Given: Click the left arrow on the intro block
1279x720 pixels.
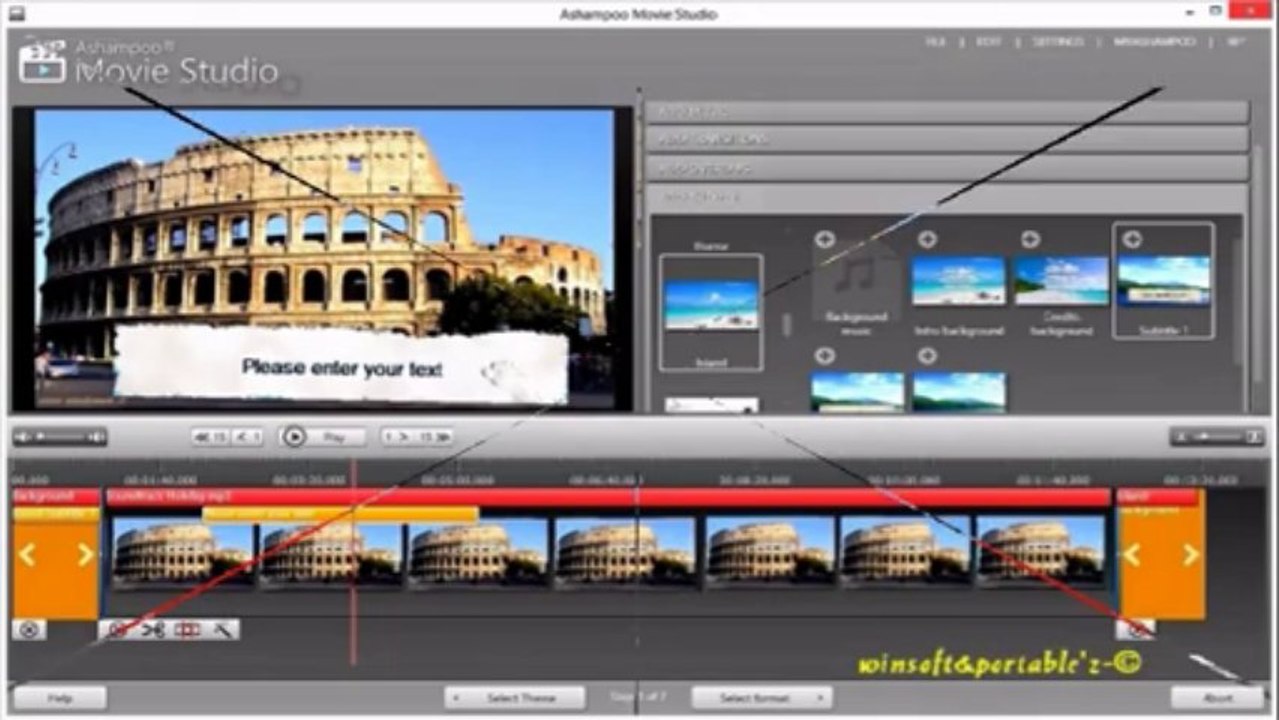Looking at the screenshot, I should point(28,555).
